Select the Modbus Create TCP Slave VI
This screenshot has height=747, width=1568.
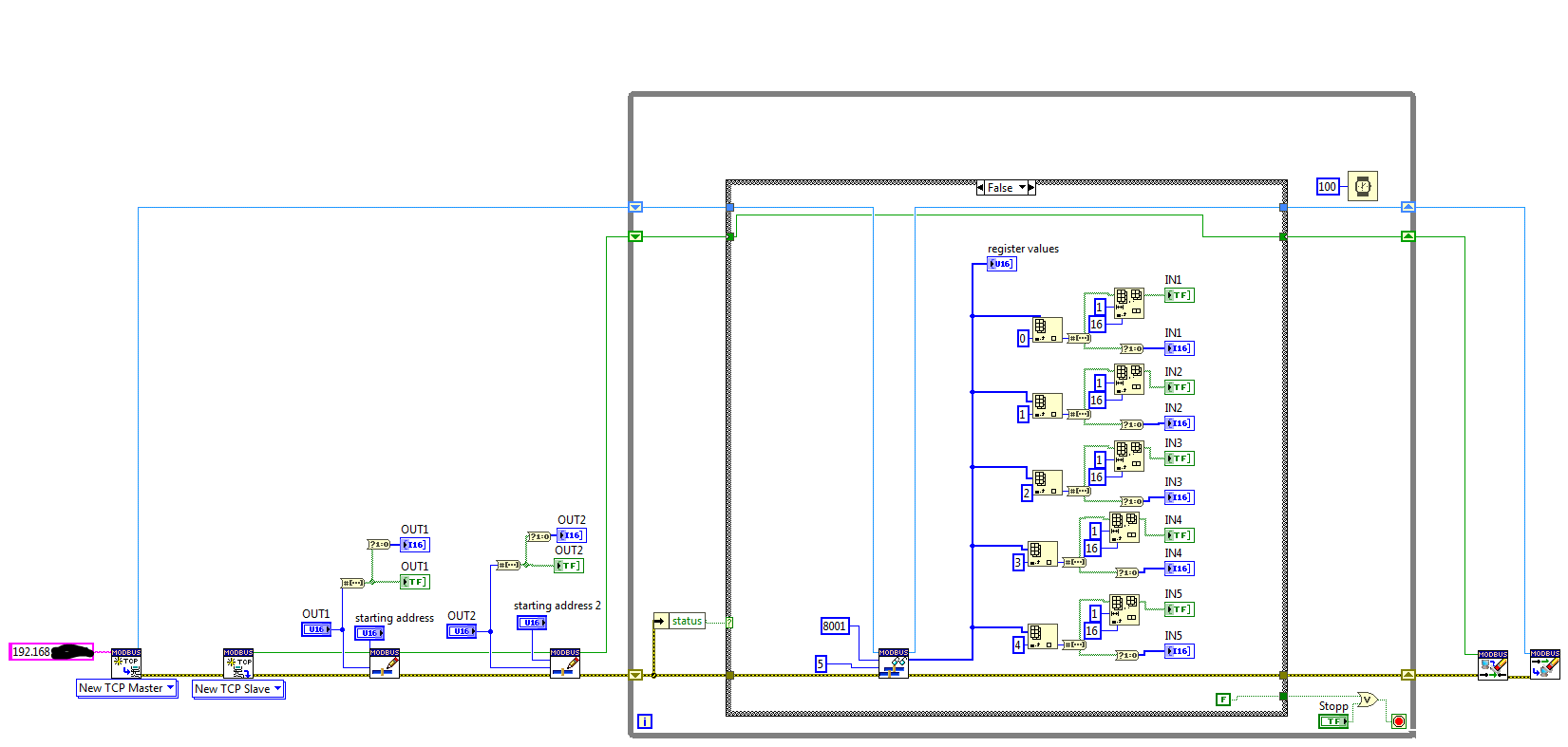[x=238, y=663]
